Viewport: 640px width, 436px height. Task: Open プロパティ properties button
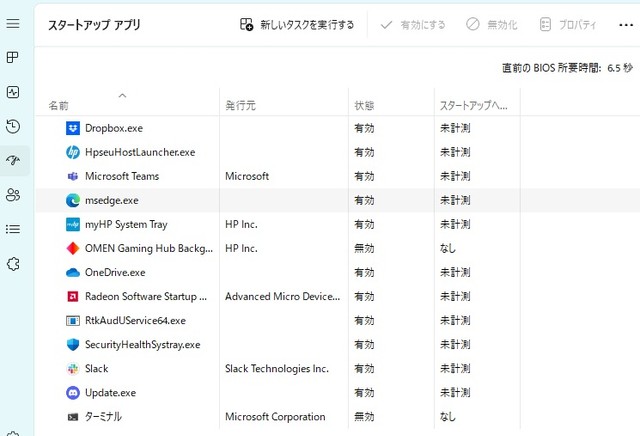tap(567, 25)
